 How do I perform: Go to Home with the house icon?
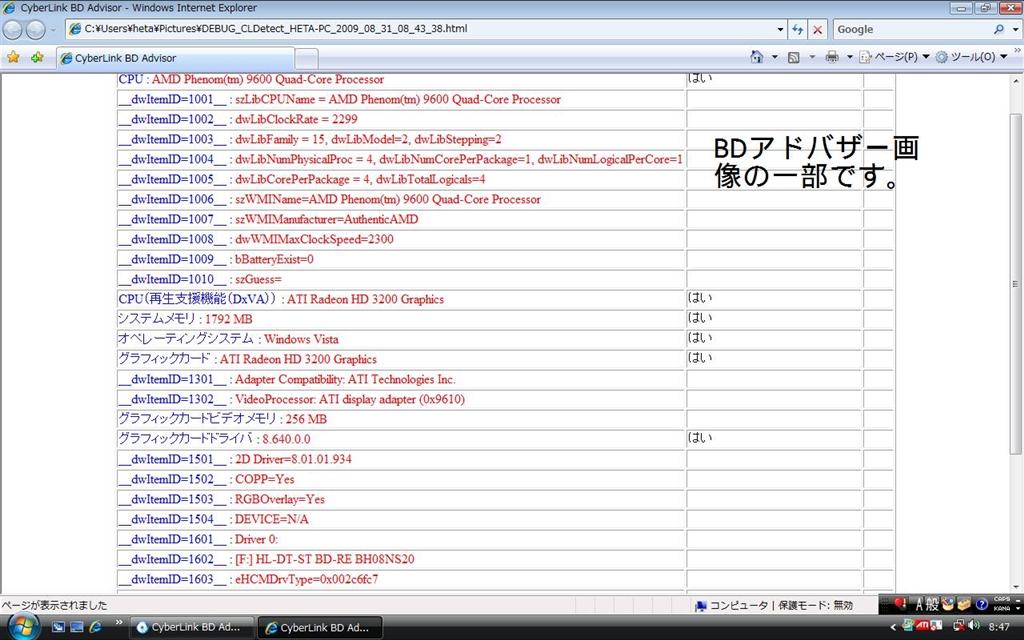[x=756, y=57]
